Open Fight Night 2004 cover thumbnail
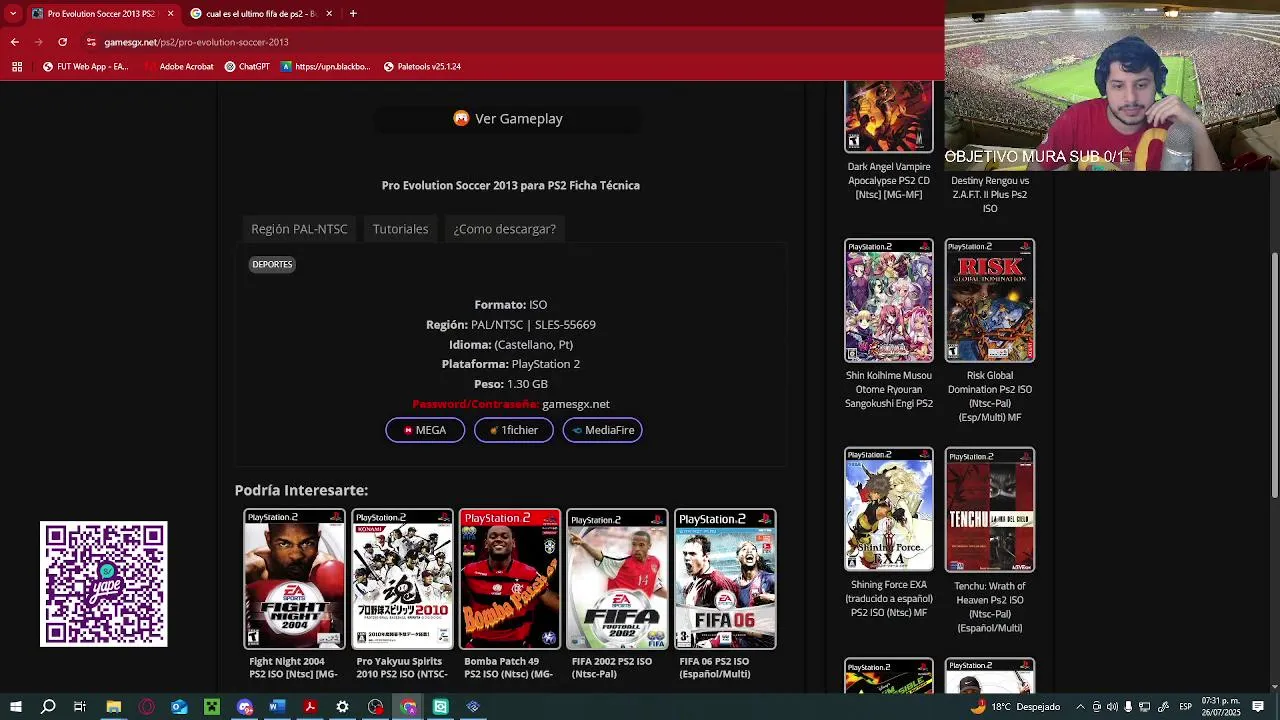Viewport: 1280px width, 720px height. [294, 580]
